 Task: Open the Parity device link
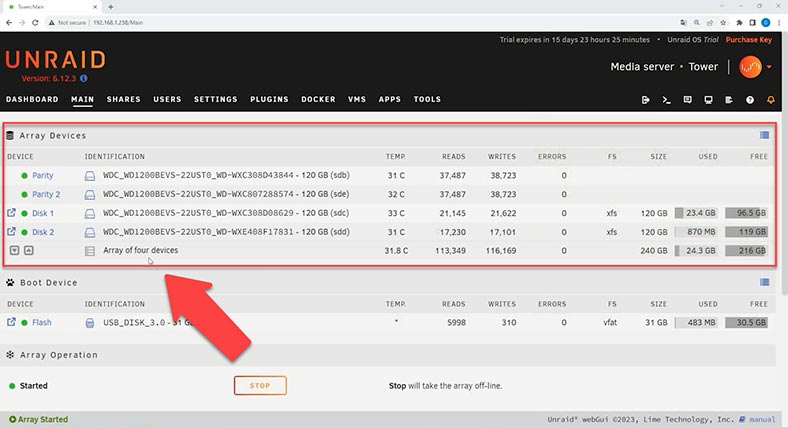point(43,175)
